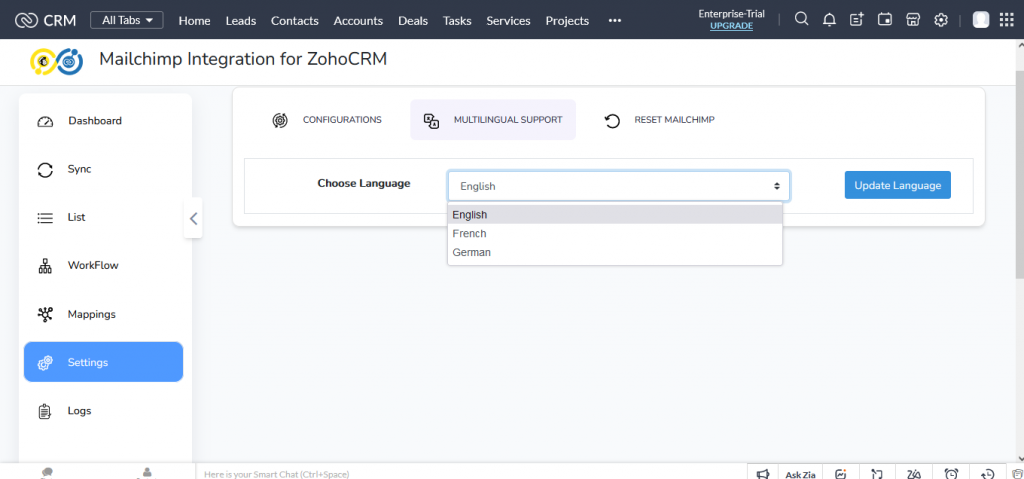This screenshot has width=1024, height=479.
Task: Open the notifications bell icon
Action: click(829, 20)
